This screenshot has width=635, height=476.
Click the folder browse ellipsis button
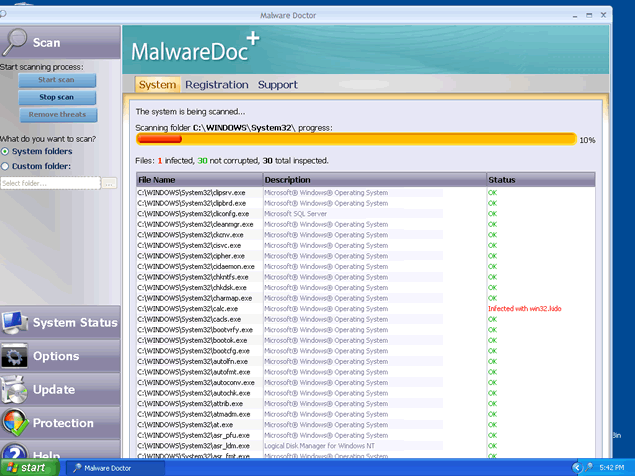click(x=109, y=183)
